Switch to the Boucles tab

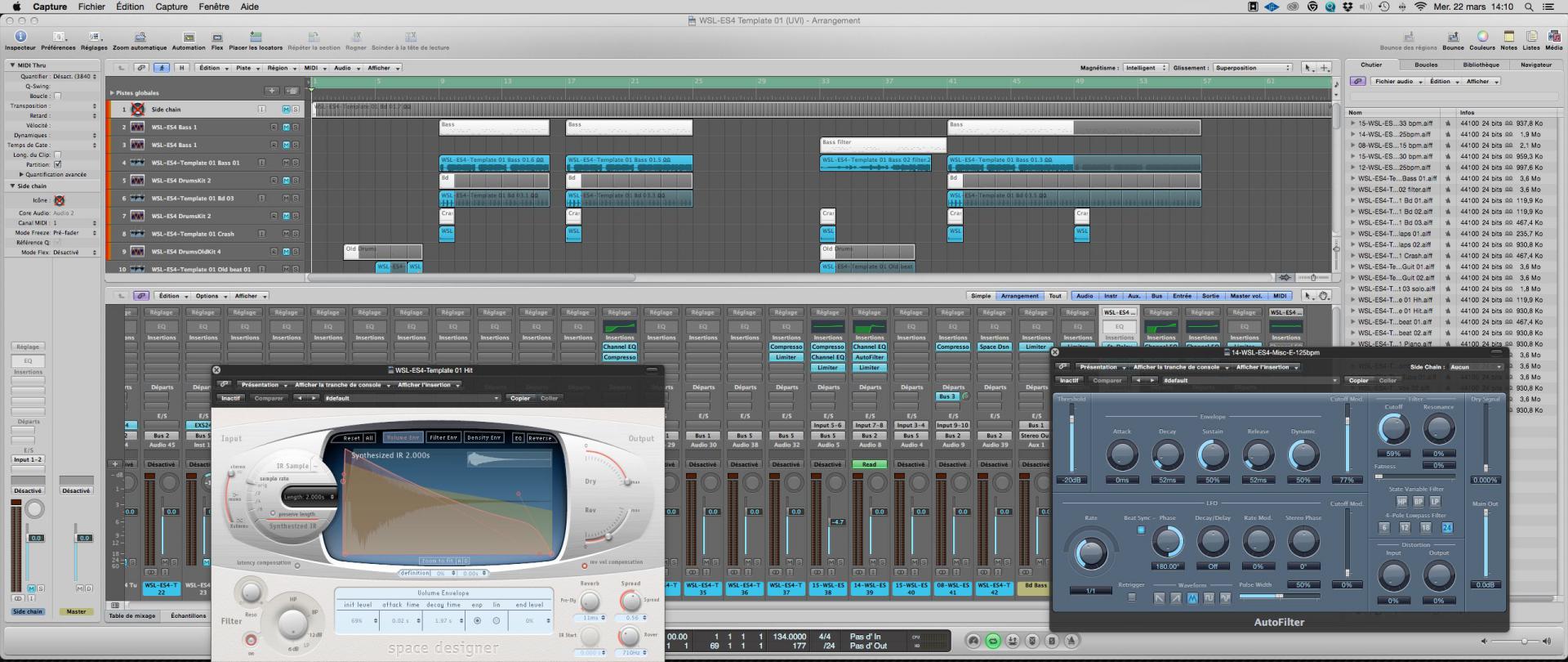click(x=1426, y=65)
